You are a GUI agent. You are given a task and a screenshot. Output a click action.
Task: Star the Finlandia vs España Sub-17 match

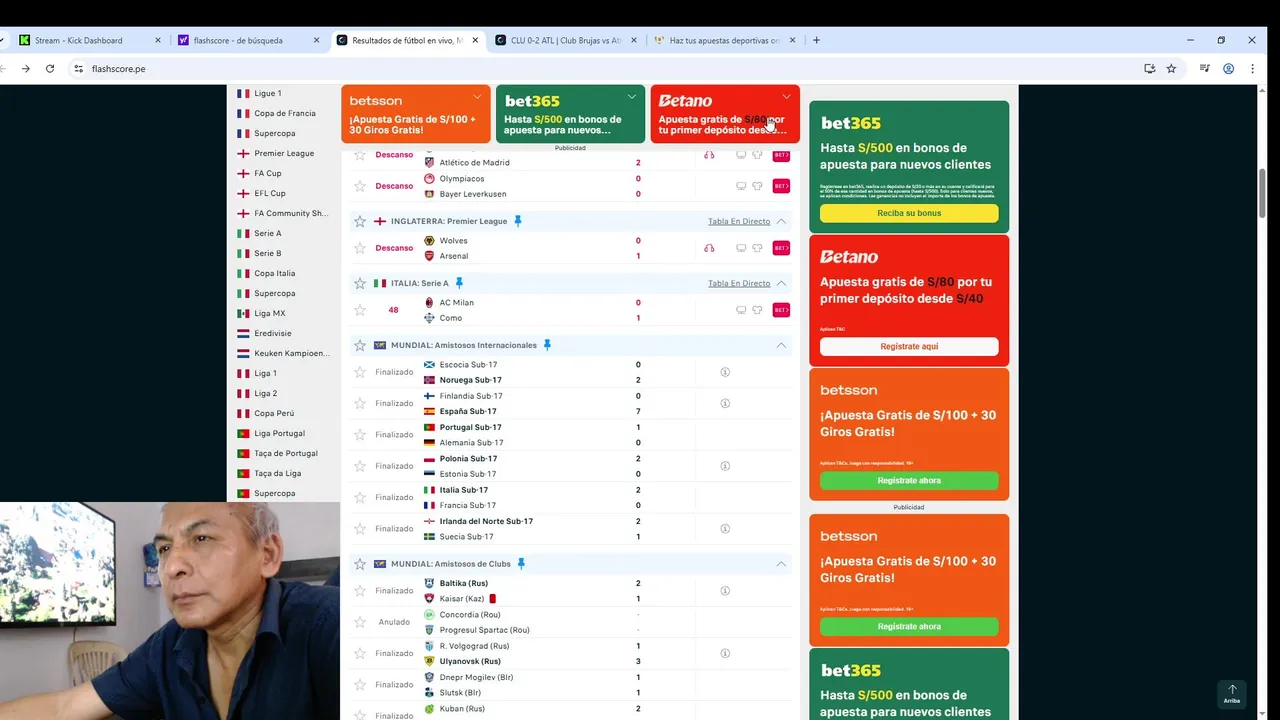360,403
